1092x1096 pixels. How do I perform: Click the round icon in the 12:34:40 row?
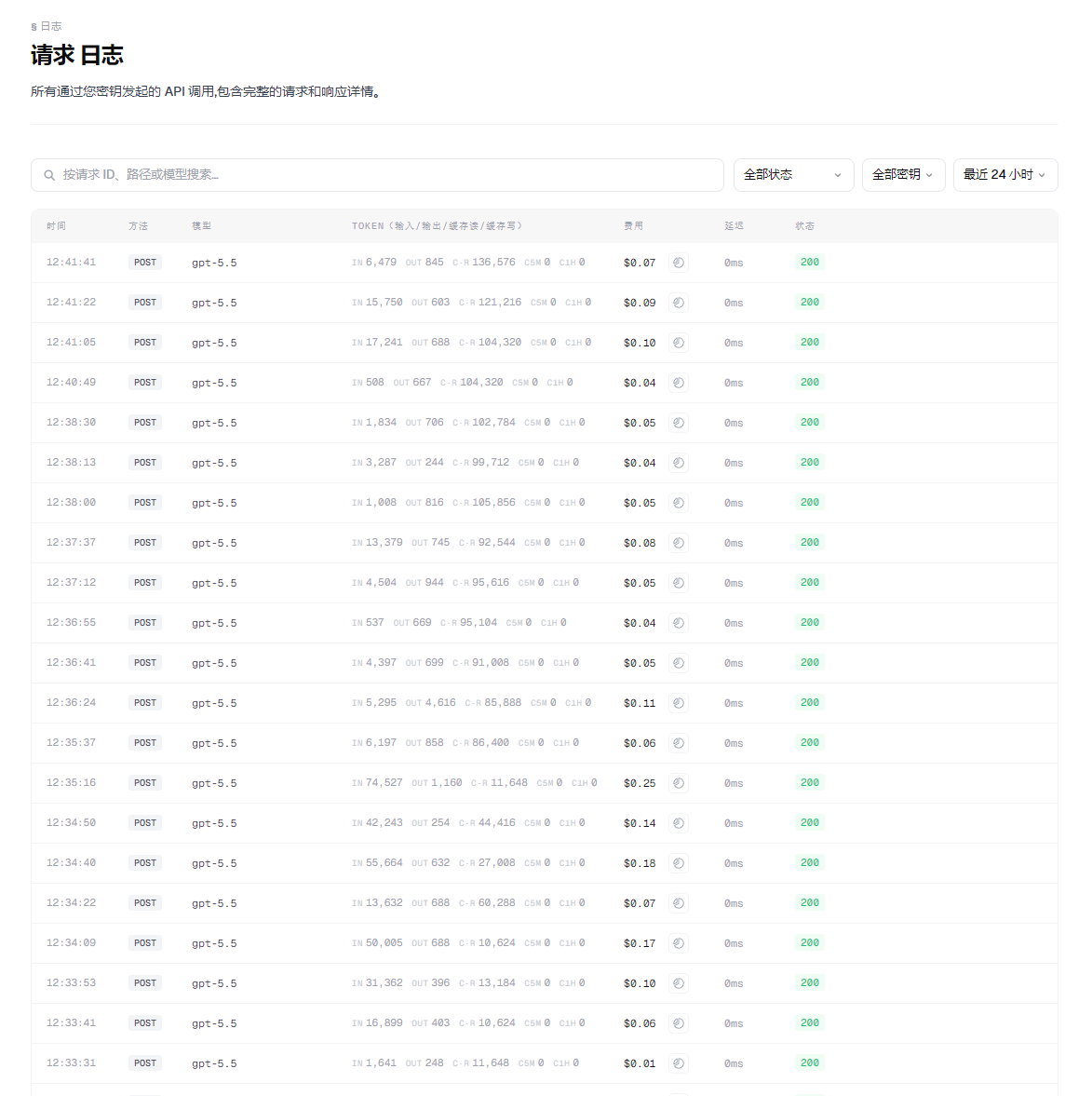(679, 863)
